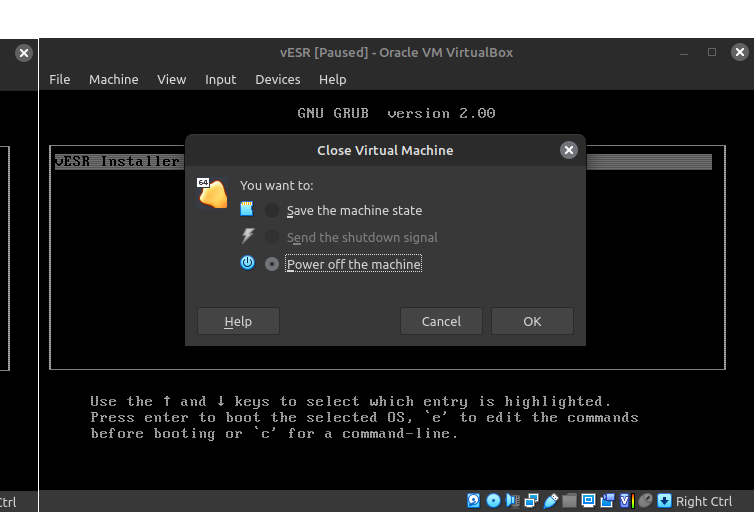Click the keyboard capture arrow icon
754x512 pixels.
[664, 501]
